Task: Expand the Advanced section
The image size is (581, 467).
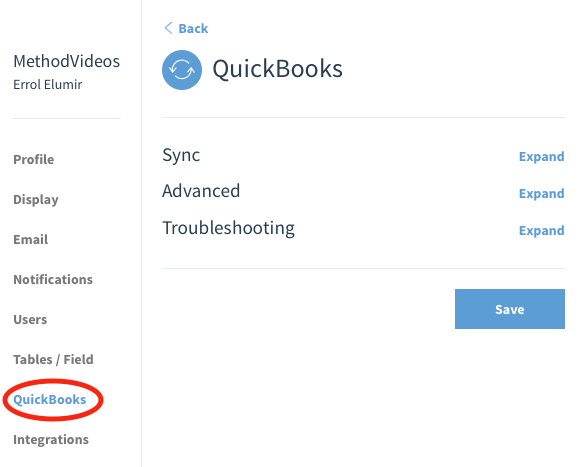Action: pyautogui.click(x=541, y=194)
